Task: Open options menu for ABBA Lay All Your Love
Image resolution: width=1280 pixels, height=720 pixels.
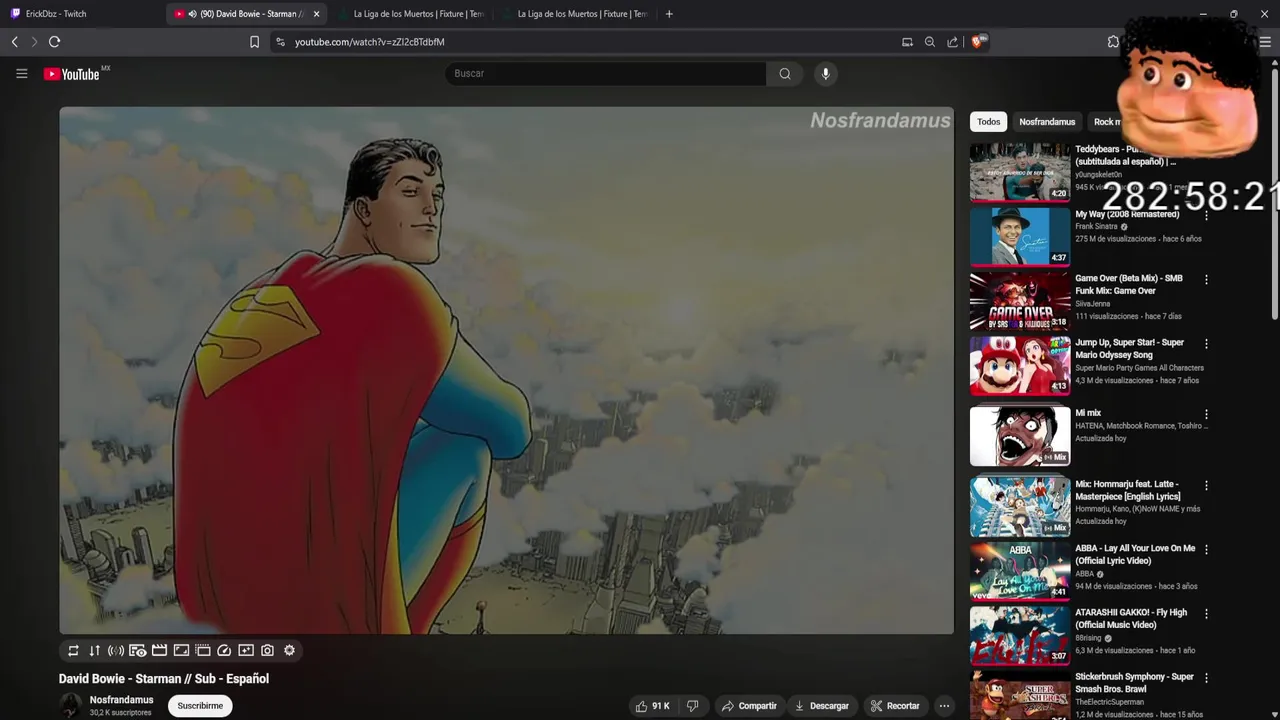Action: point(1206,550)
